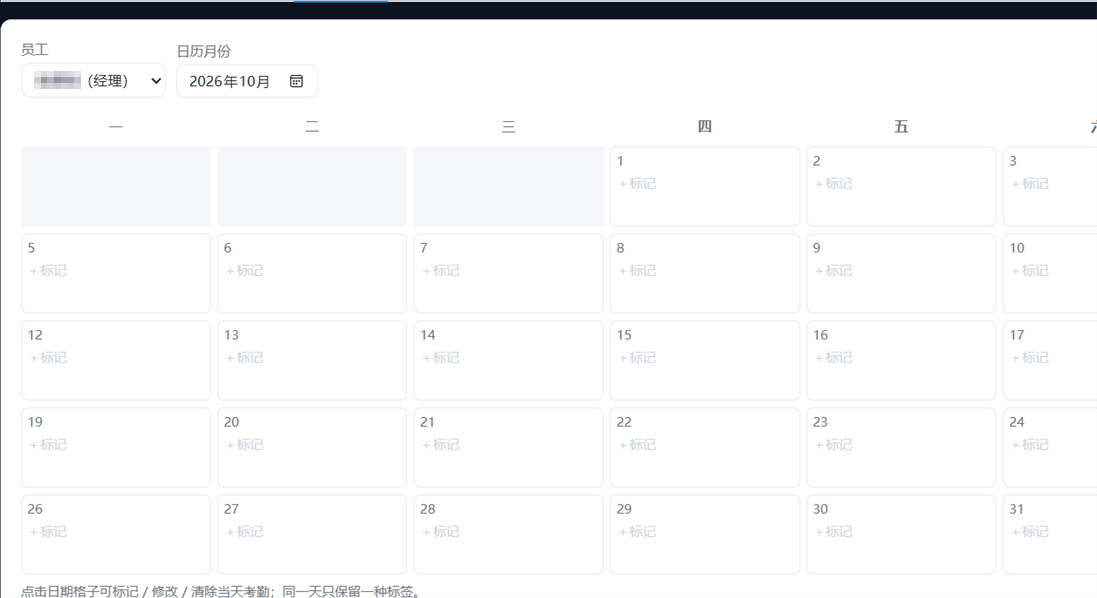The width and height of the screenshot is (1097, 598).
Task: Add a mark on October 1
Action: point(637,184)
